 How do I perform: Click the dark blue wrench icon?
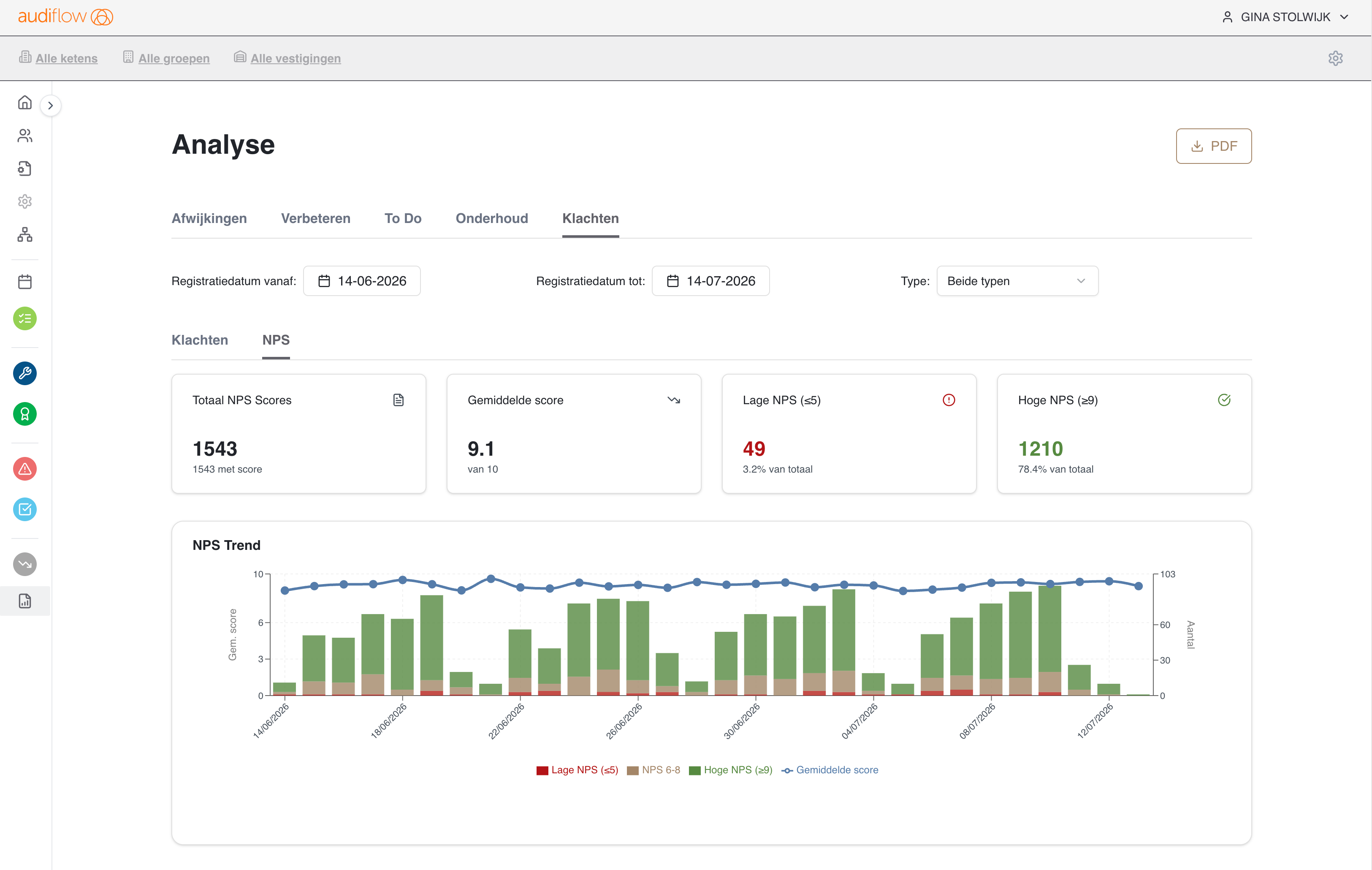(x=24, y=373)
